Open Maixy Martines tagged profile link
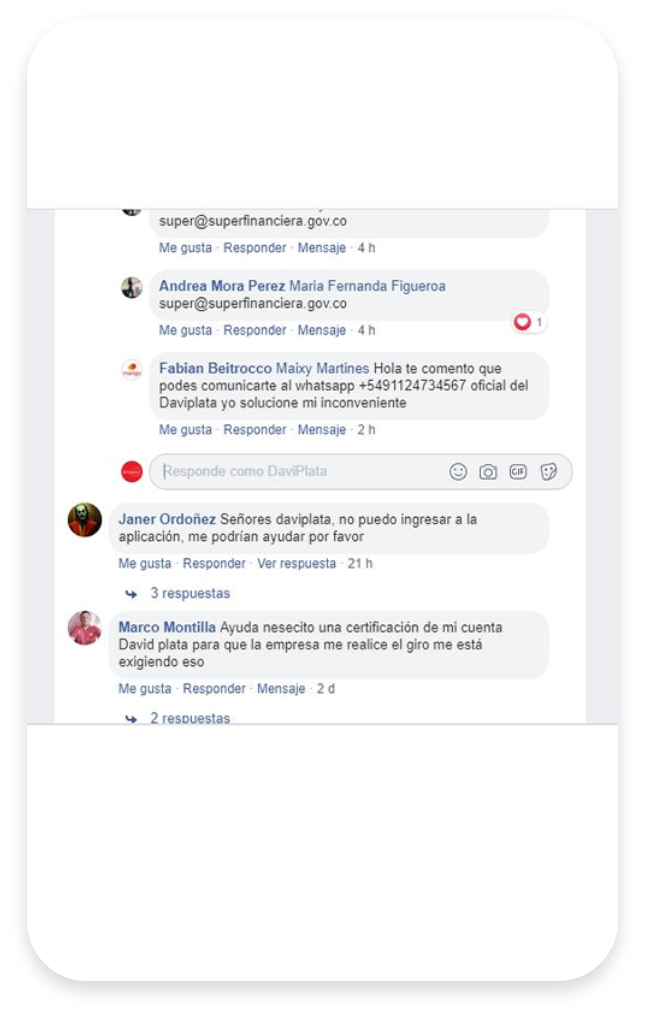Viewport: 645px width, 1017px height. click(x=322, y=368)
